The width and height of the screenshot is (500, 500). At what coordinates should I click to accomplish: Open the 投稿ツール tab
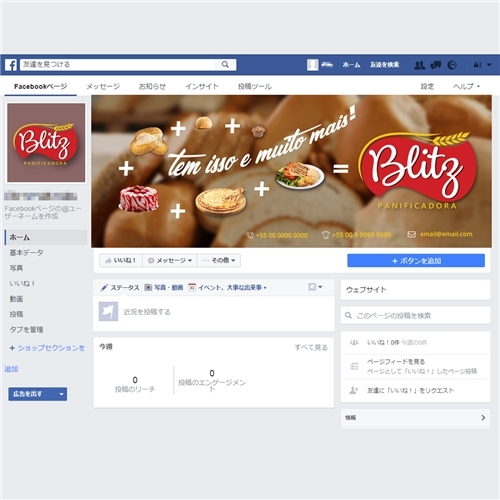[x=255, y=86]
